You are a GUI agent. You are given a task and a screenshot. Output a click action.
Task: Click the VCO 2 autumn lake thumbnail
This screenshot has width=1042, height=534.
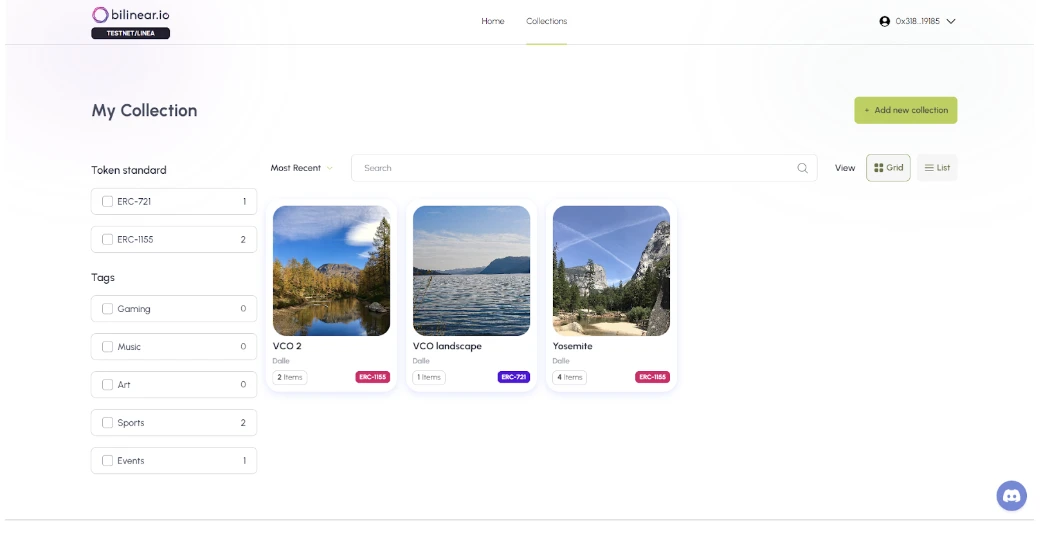coord(332,270)
